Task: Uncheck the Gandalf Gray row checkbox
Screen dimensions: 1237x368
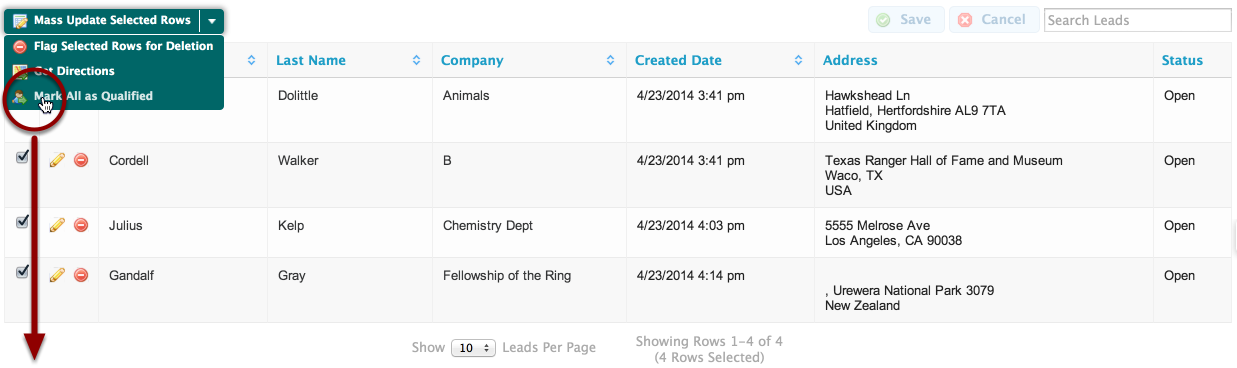Action: (x=22, y=273)
